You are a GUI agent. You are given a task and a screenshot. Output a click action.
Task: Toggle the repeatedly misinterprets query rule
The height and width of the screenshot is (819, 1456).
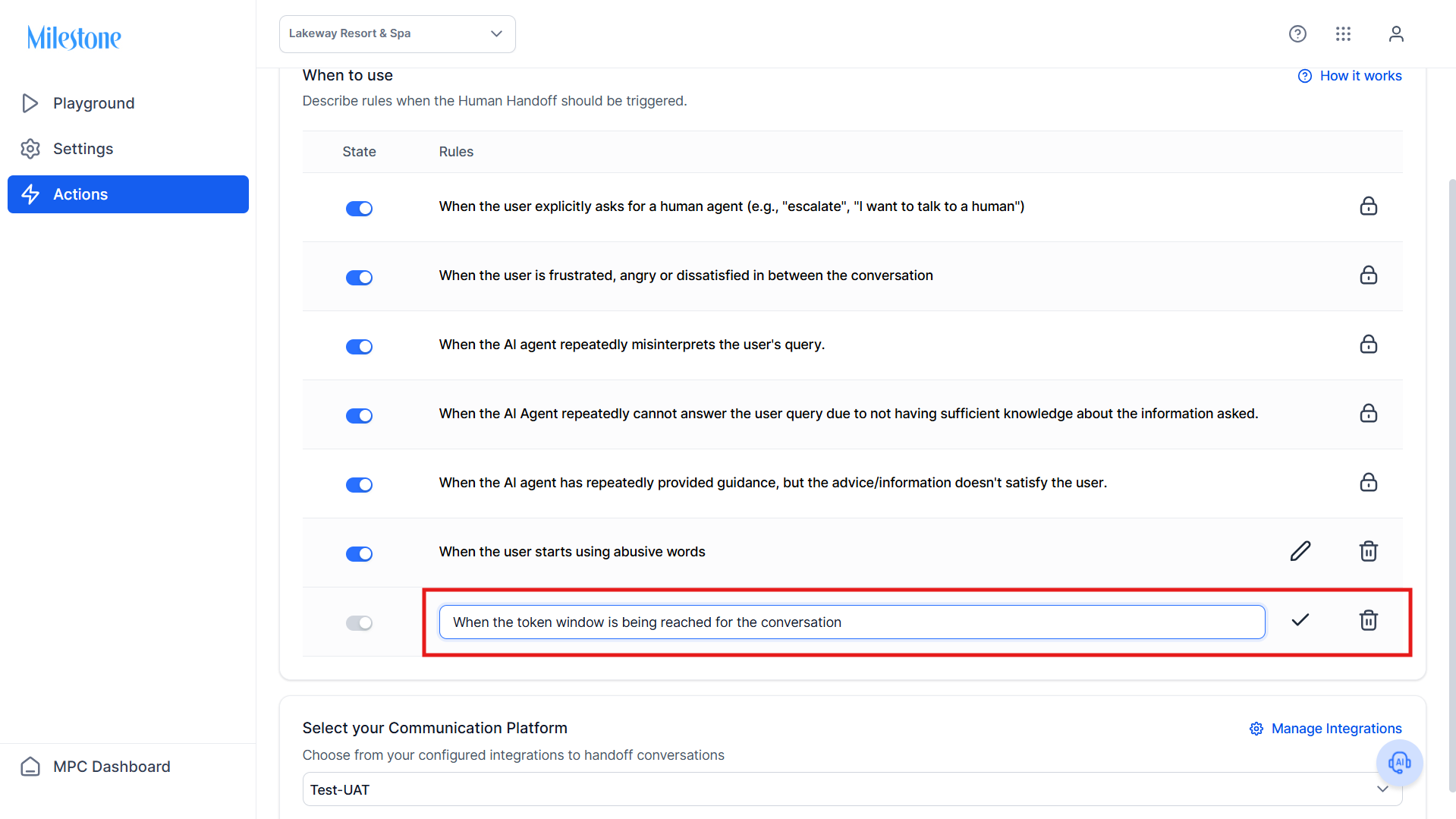pyautogui.click(x=359, y=347)
